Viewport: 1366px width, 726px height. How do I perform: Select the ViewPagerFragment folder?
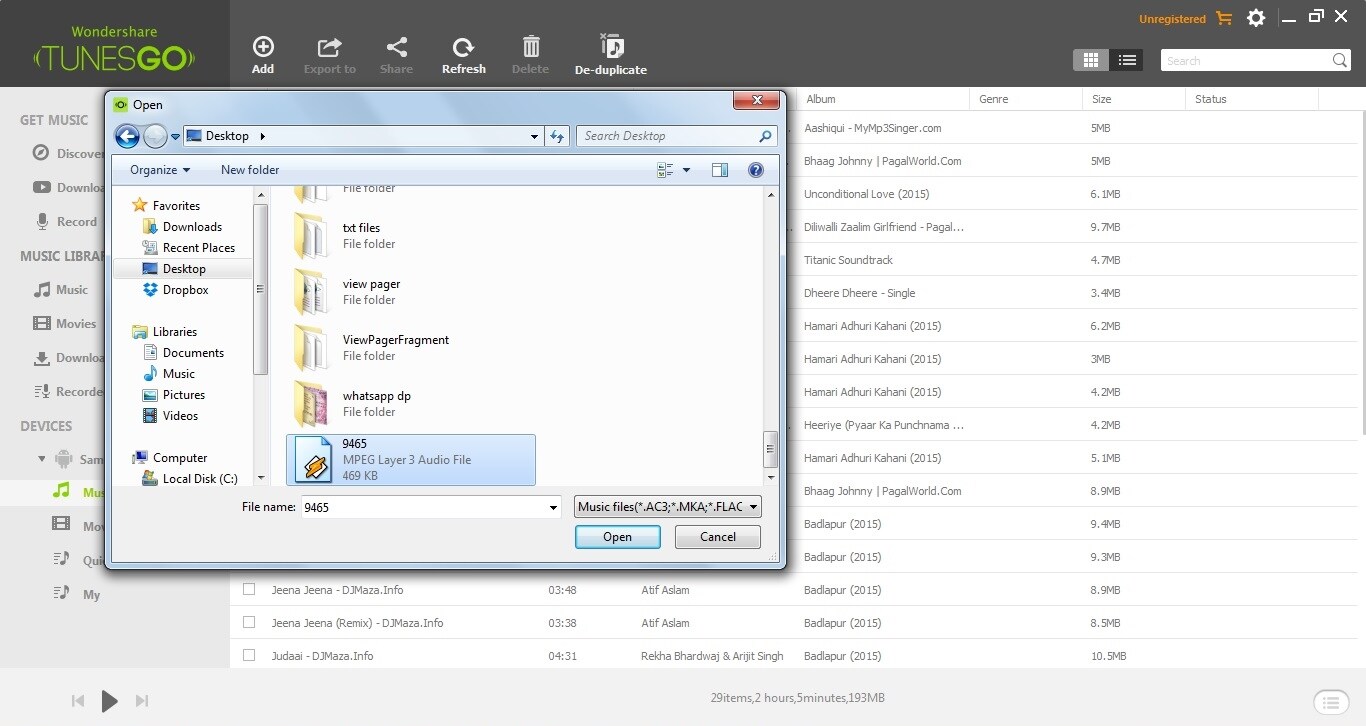click(x=411, y=348)
